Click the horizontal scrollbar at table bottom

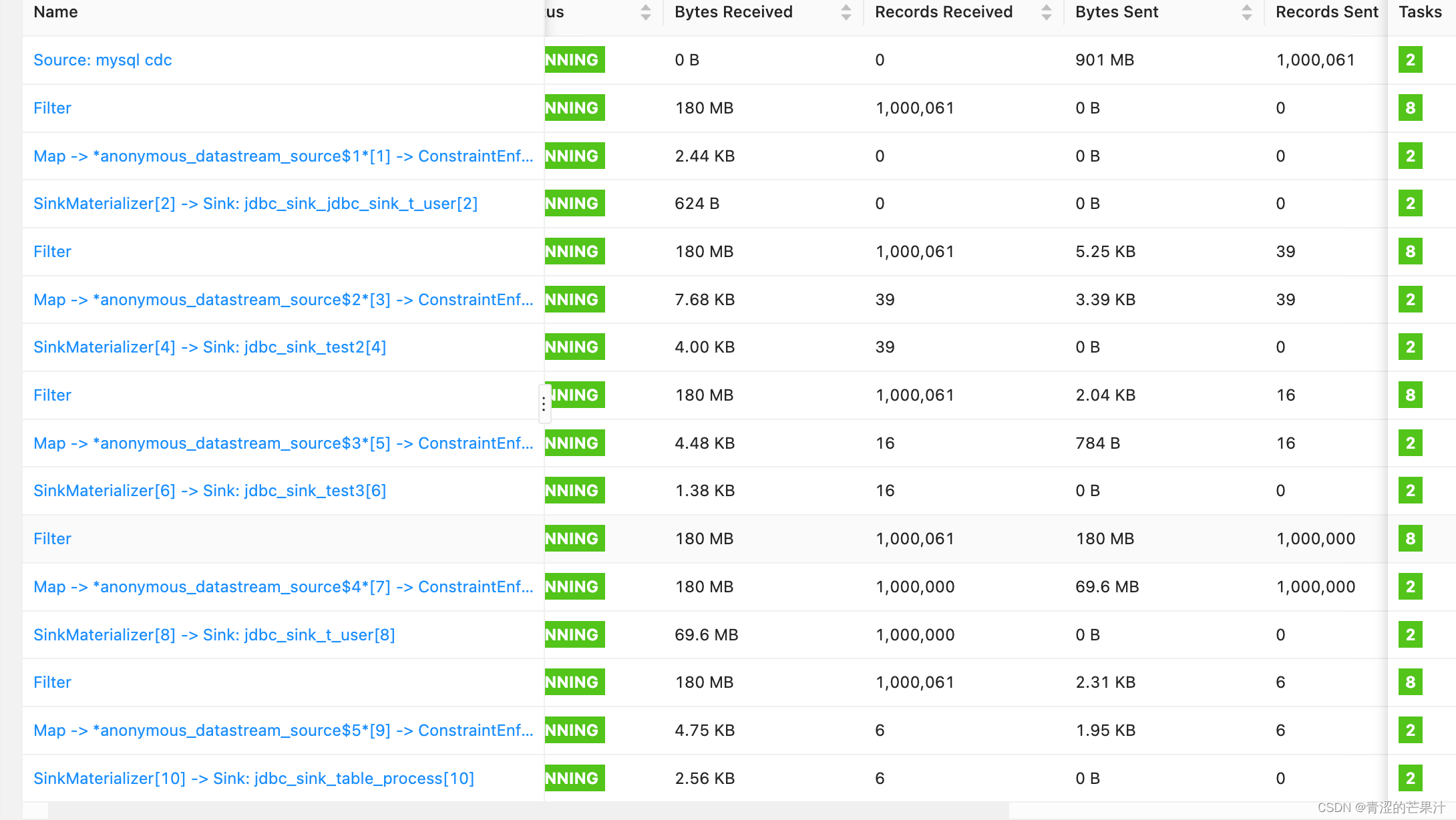pyautogui.click(x=528, y=811)
